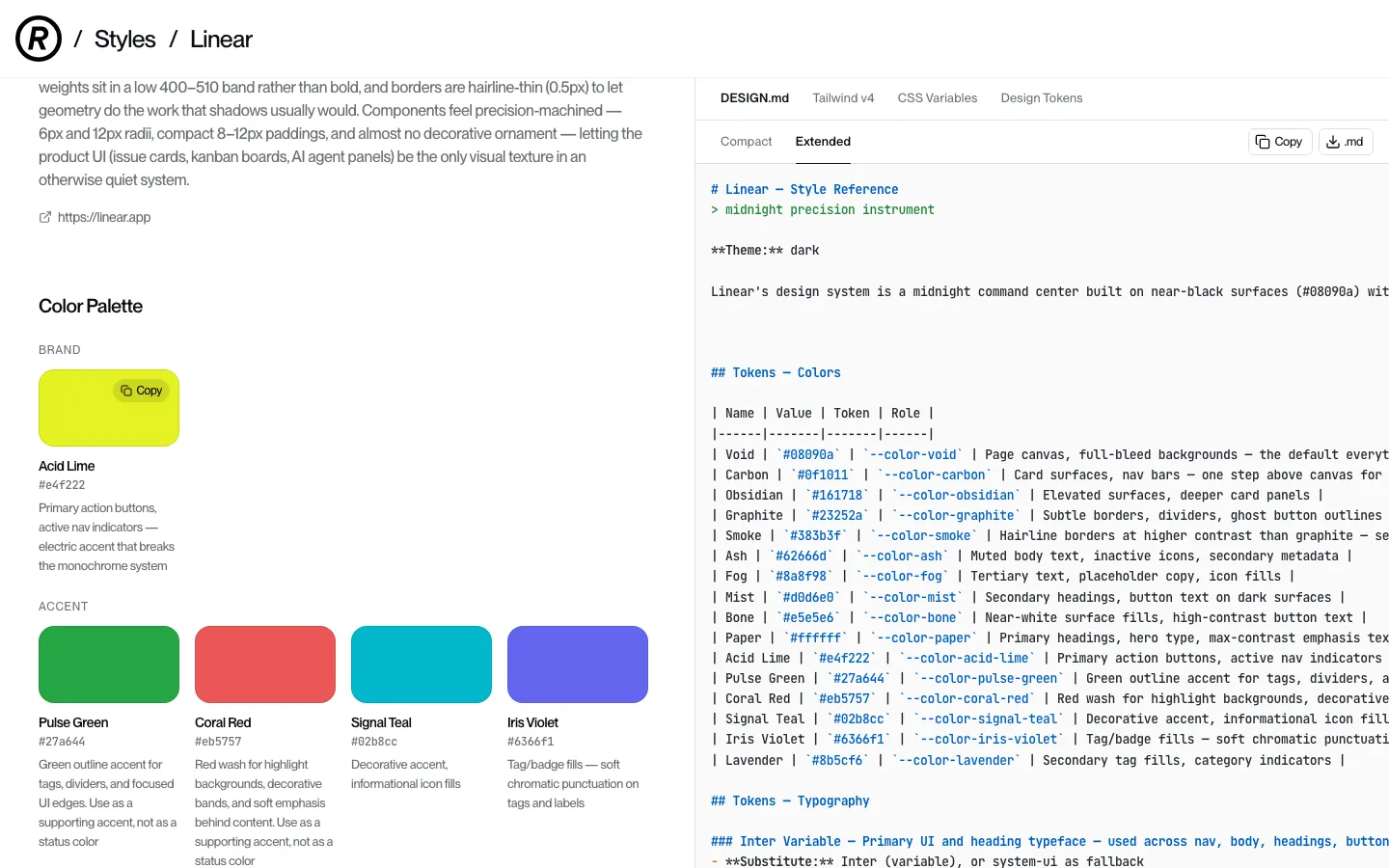
Task: Open the Design Tokens tab
Action: [1042, 97]
